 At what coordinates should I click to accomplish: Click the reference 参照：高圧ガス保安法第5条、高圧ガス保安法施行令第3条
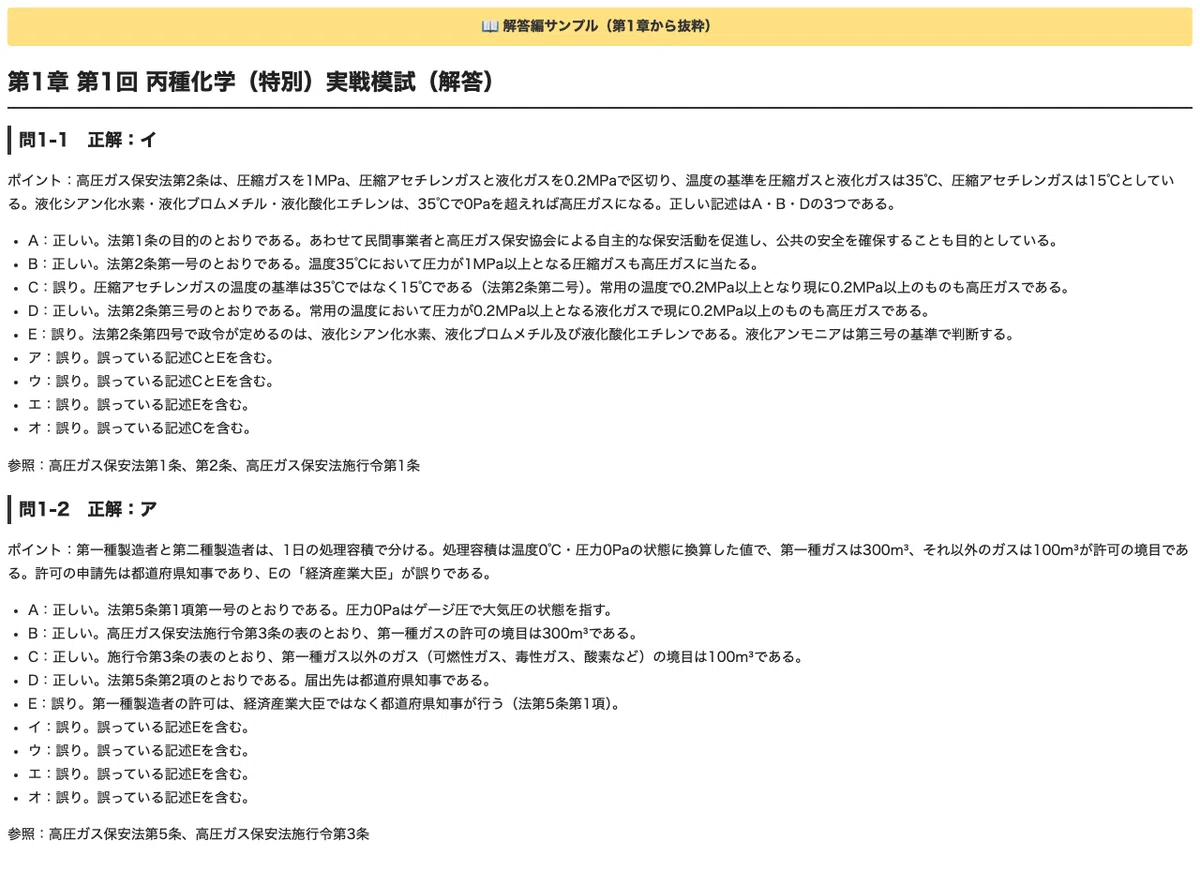coord(189,835)
